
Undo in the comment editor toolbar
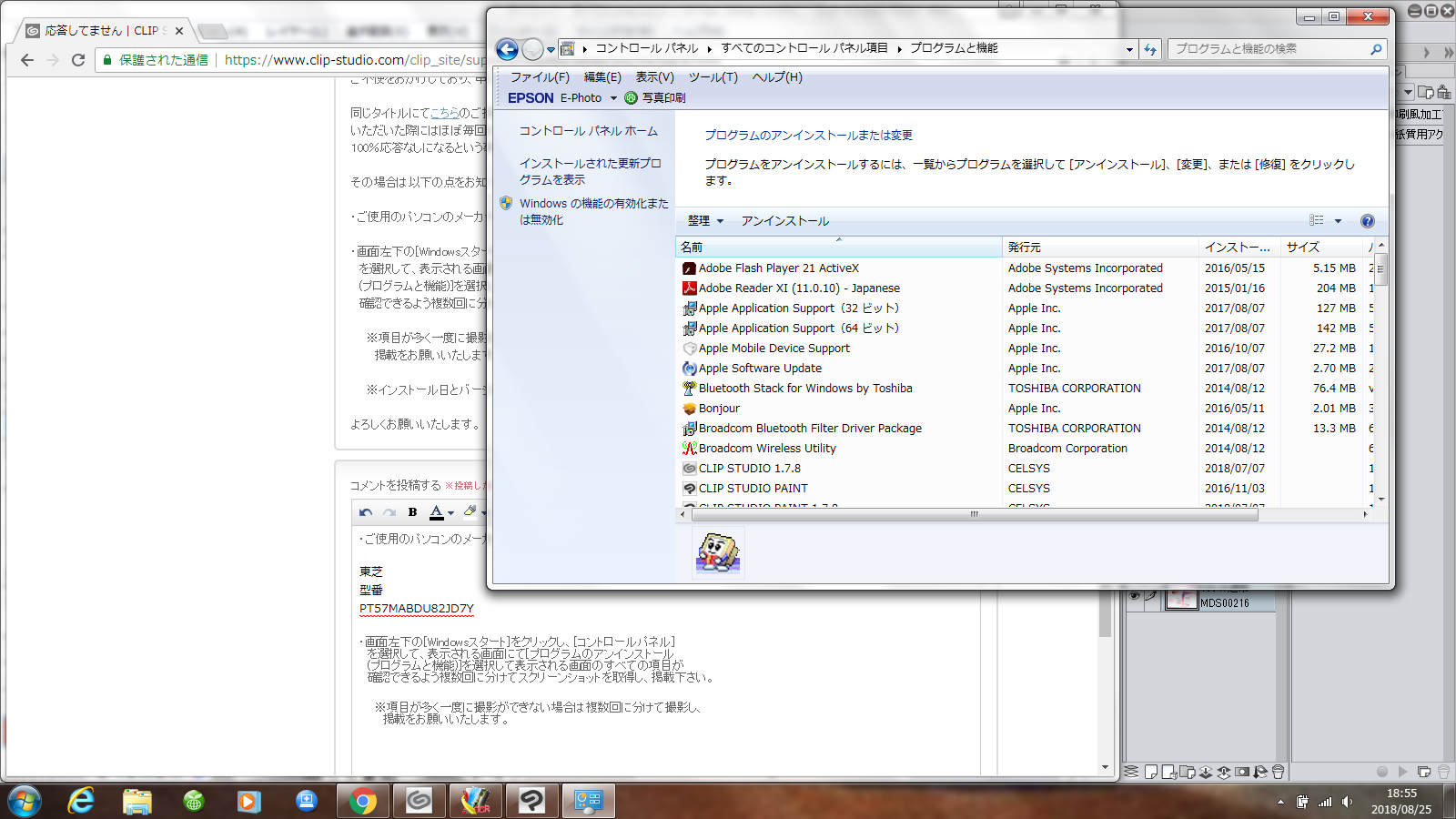[x=366, y=512]
